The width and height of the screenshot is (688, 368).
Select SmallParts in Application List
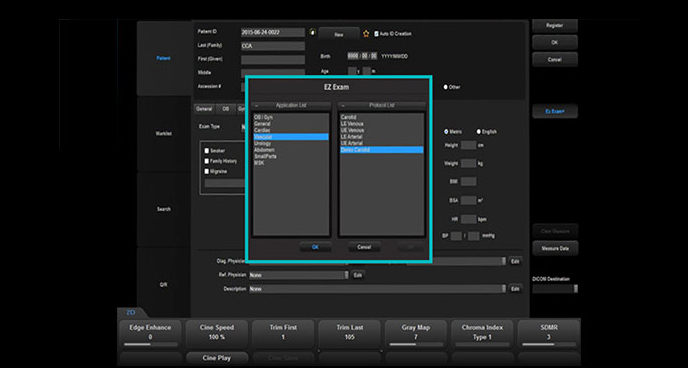291,156
